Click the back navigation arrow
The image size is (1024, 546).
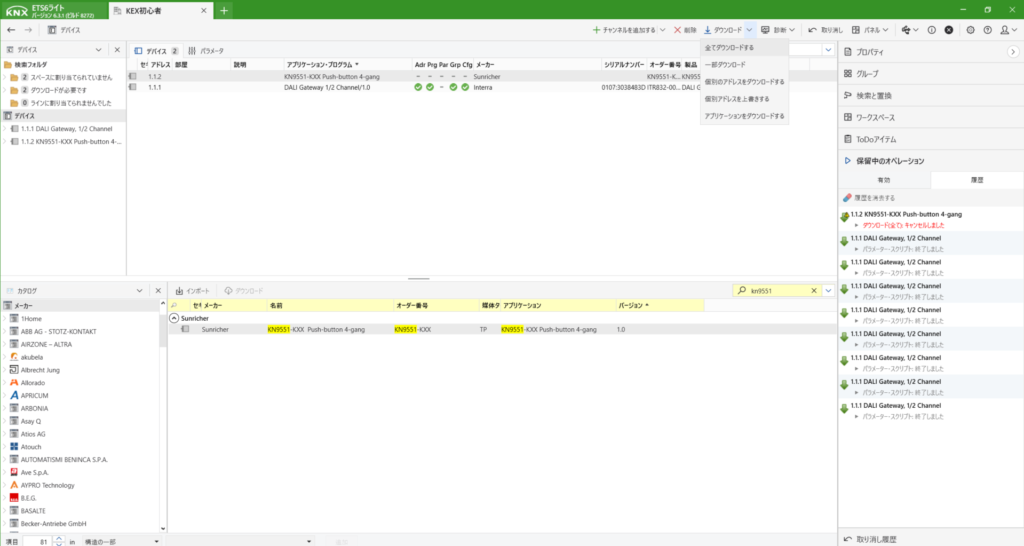coord(11,30)
